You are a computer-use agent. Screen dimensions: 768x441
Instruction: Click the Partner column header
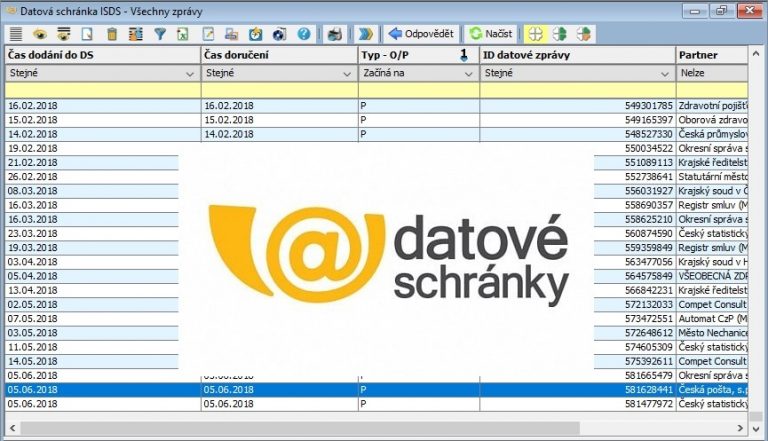click(x=712, y=55)
